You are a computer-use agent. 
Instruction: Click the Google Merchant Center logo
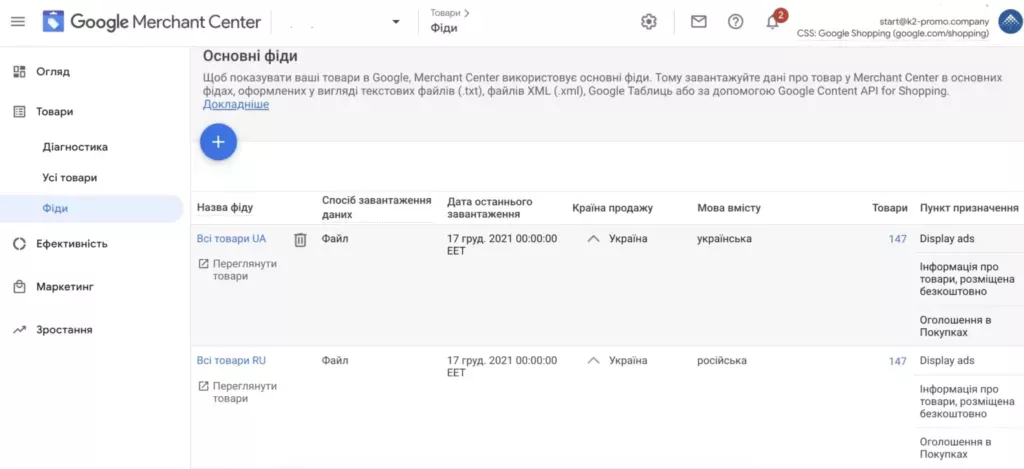click(x=152, y=22)
